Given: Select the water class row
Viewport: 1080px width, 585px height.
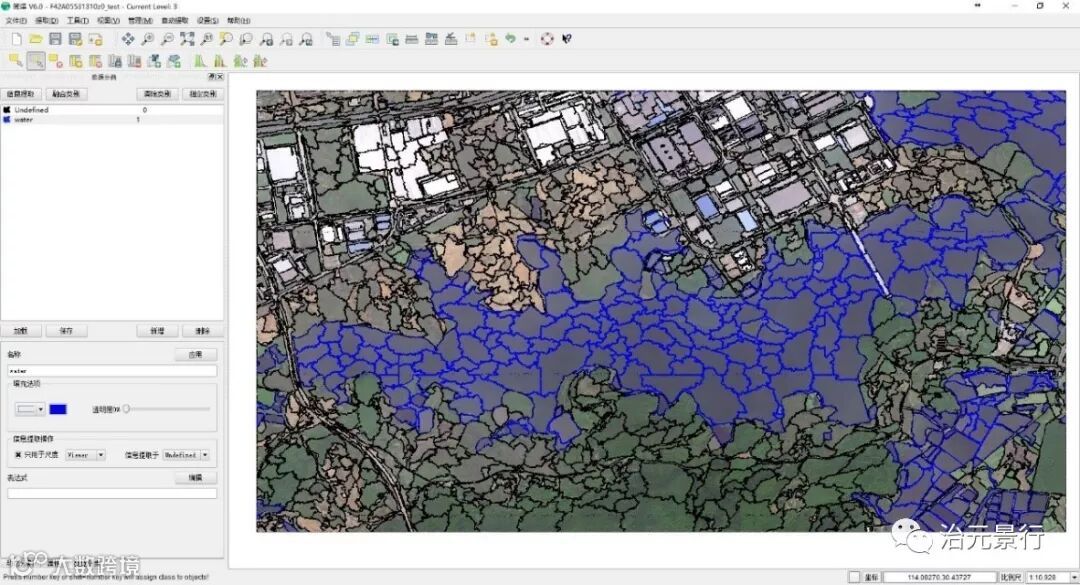Looking at the screenshot, I should pos(112,119).
